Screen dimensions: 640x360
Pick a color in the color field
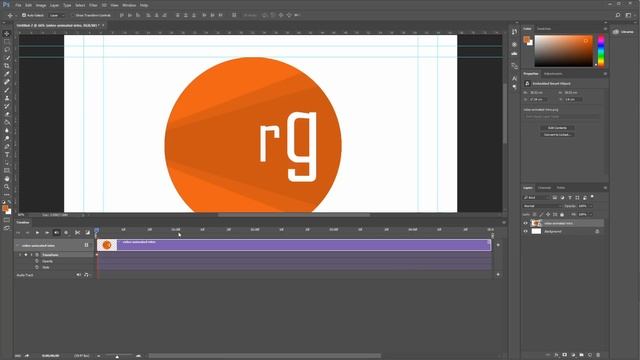click(x=563, y=51)
